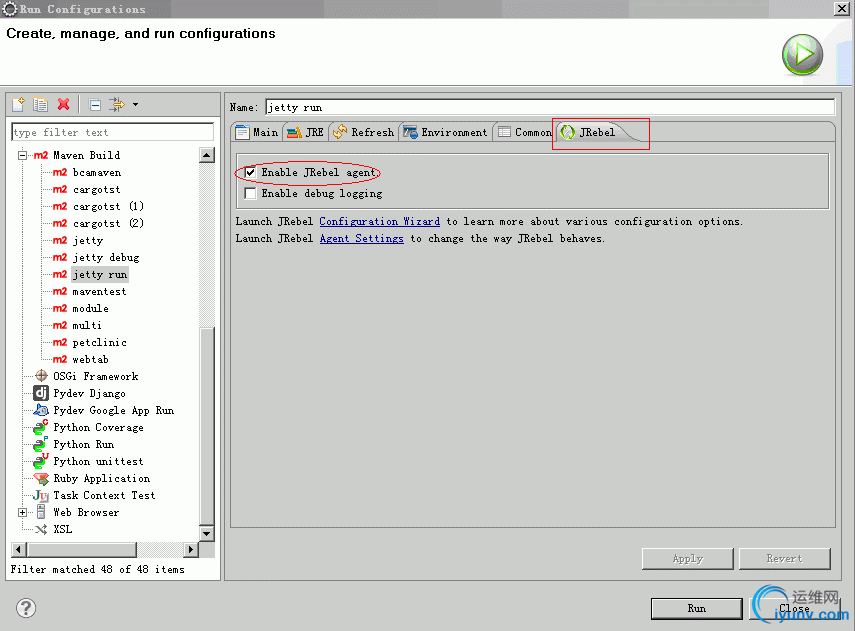The image size is (855, 631).
Task: Open the filter options dropdown arrow
Action: click(x=135, y=104)
